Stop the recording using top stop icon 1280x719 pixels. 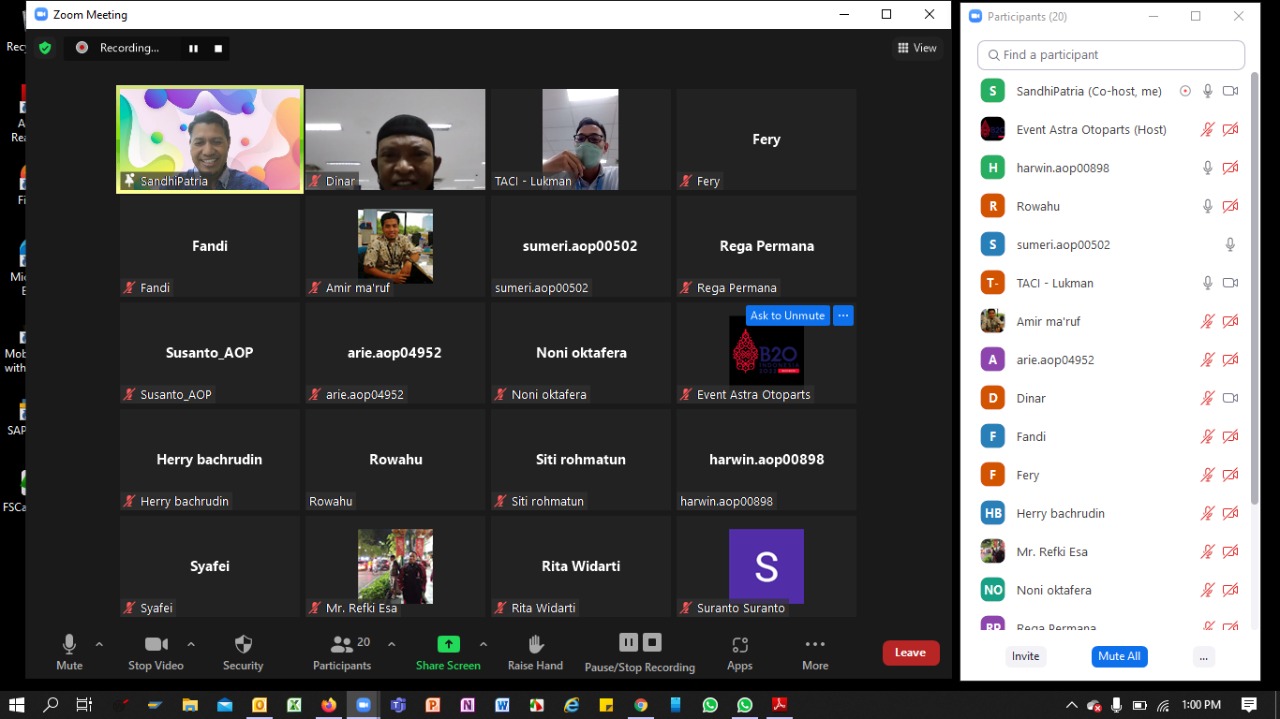pyautogui.click(x=218, y=48)
